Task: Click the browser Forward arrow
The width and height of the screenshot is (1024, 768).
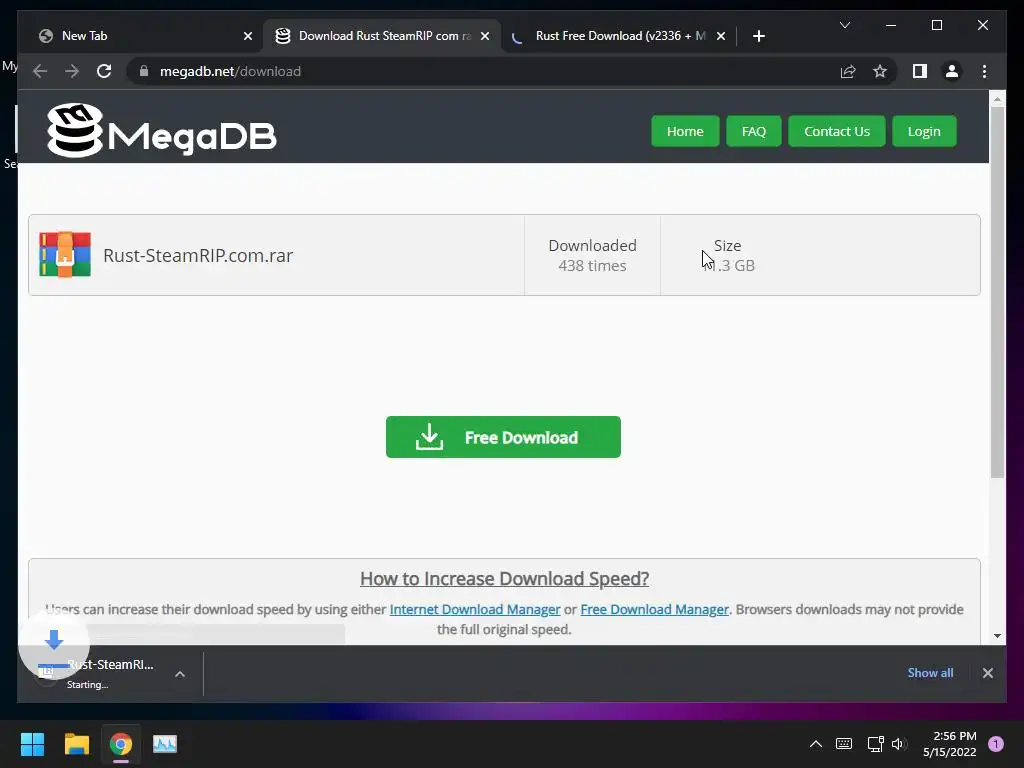Action: pos(72,71)
